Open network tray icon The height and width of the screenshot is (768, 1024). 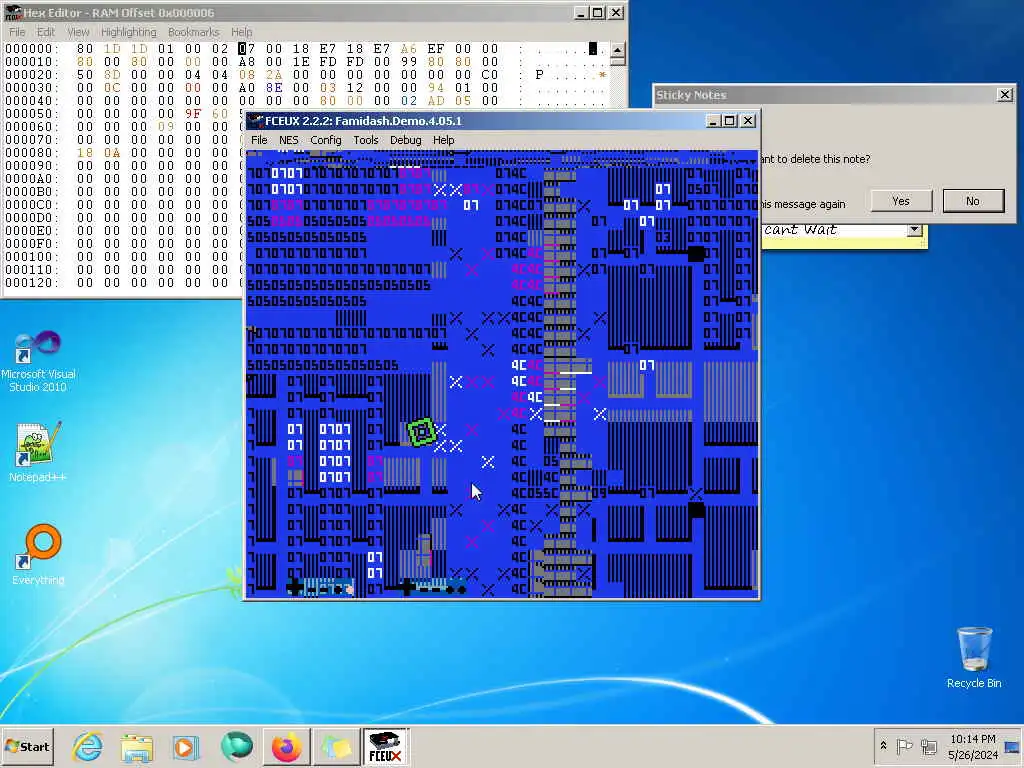pos(929,746)
